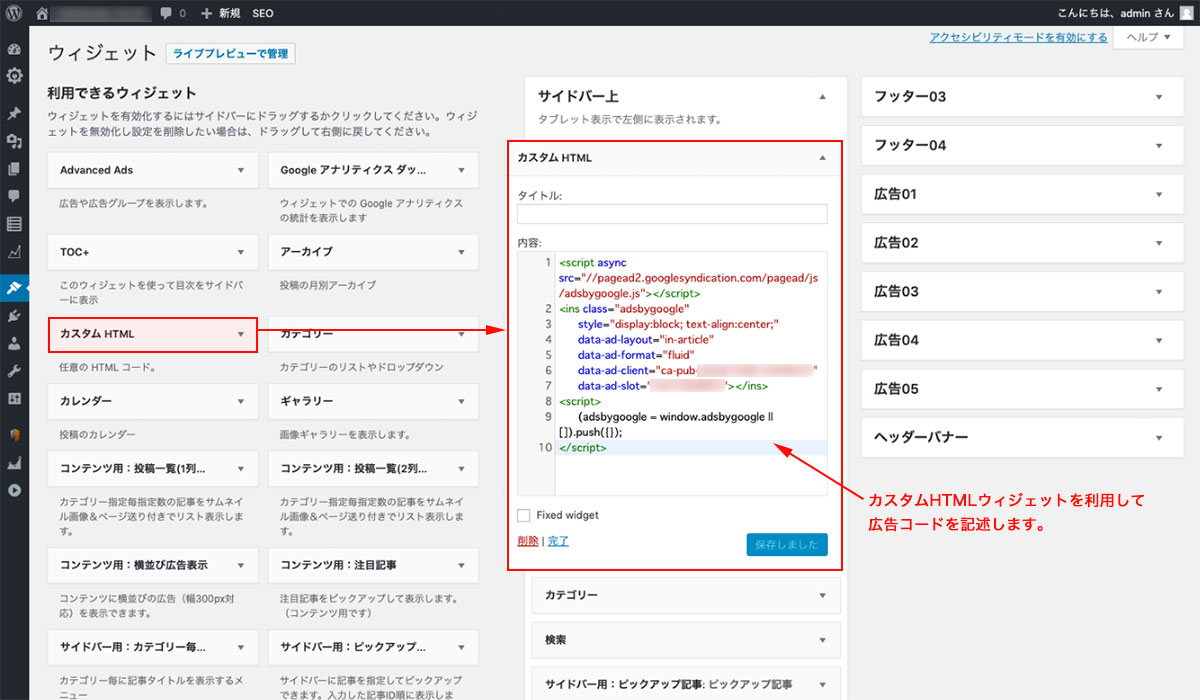Click the 完了 link
Image resolution: width=1200 pixels, height=700 pixels.
[558, 541]
